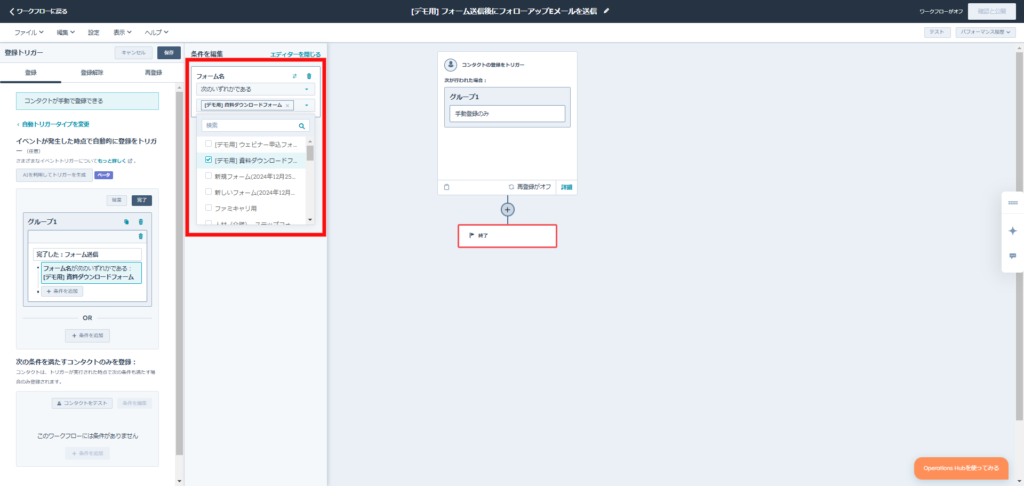
Task: Open the 編集 menu in the menu bar
Action: click(x=65, y=32)
